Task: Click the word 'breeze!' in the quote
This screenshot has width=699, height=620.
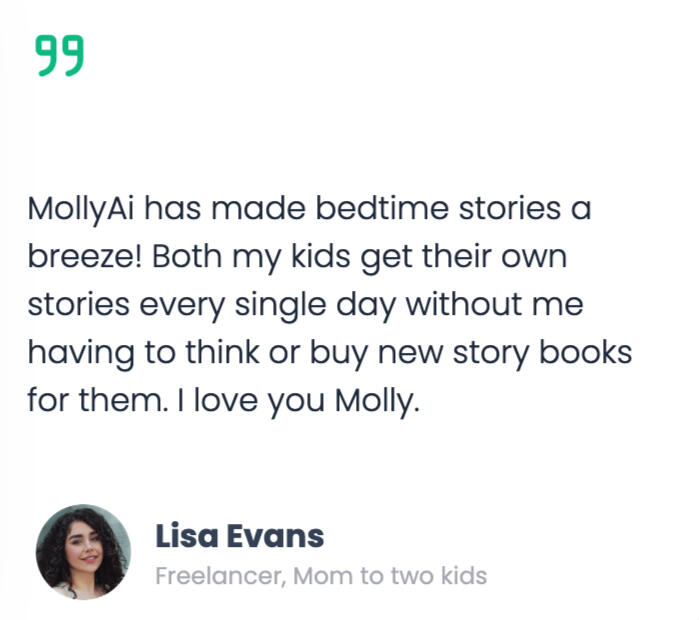Action: (x=85, y=257)
